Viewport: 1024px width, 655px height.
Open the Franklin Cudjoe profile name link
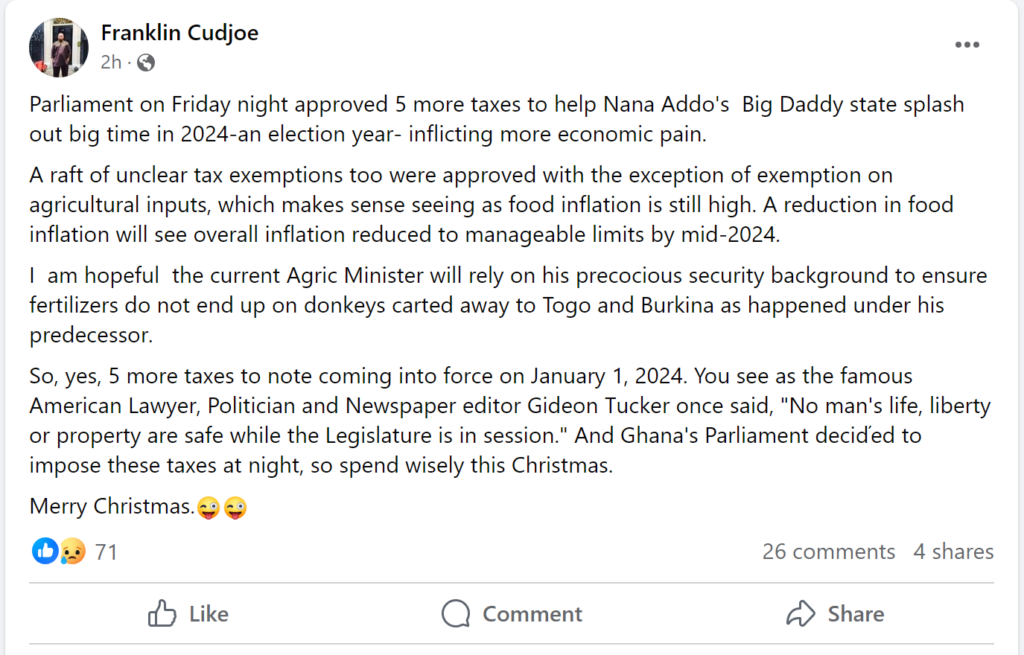point(180,33)
